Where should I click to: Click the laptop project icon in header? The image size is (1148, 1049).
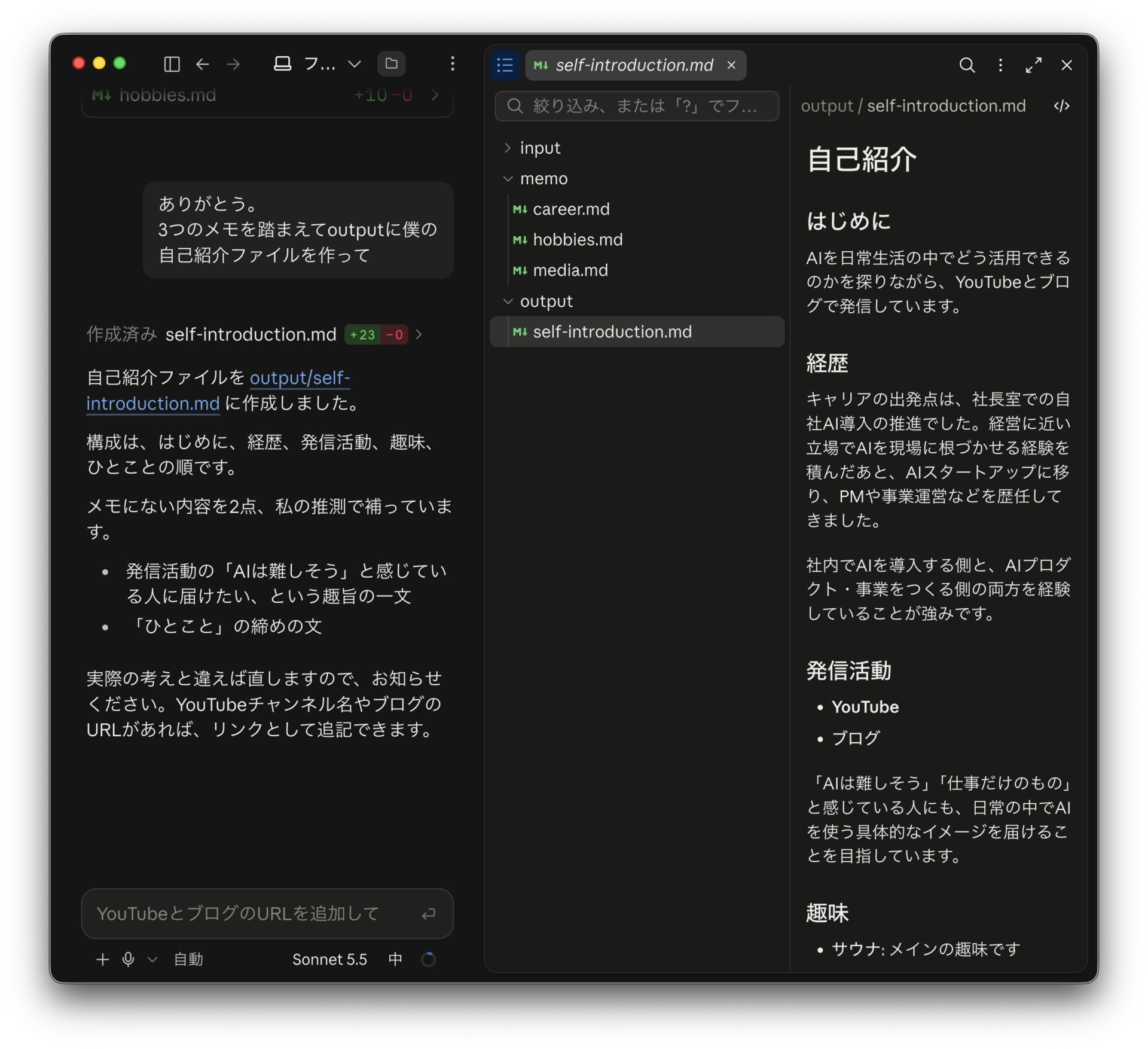pyautogui.click(x=282, y=64)
